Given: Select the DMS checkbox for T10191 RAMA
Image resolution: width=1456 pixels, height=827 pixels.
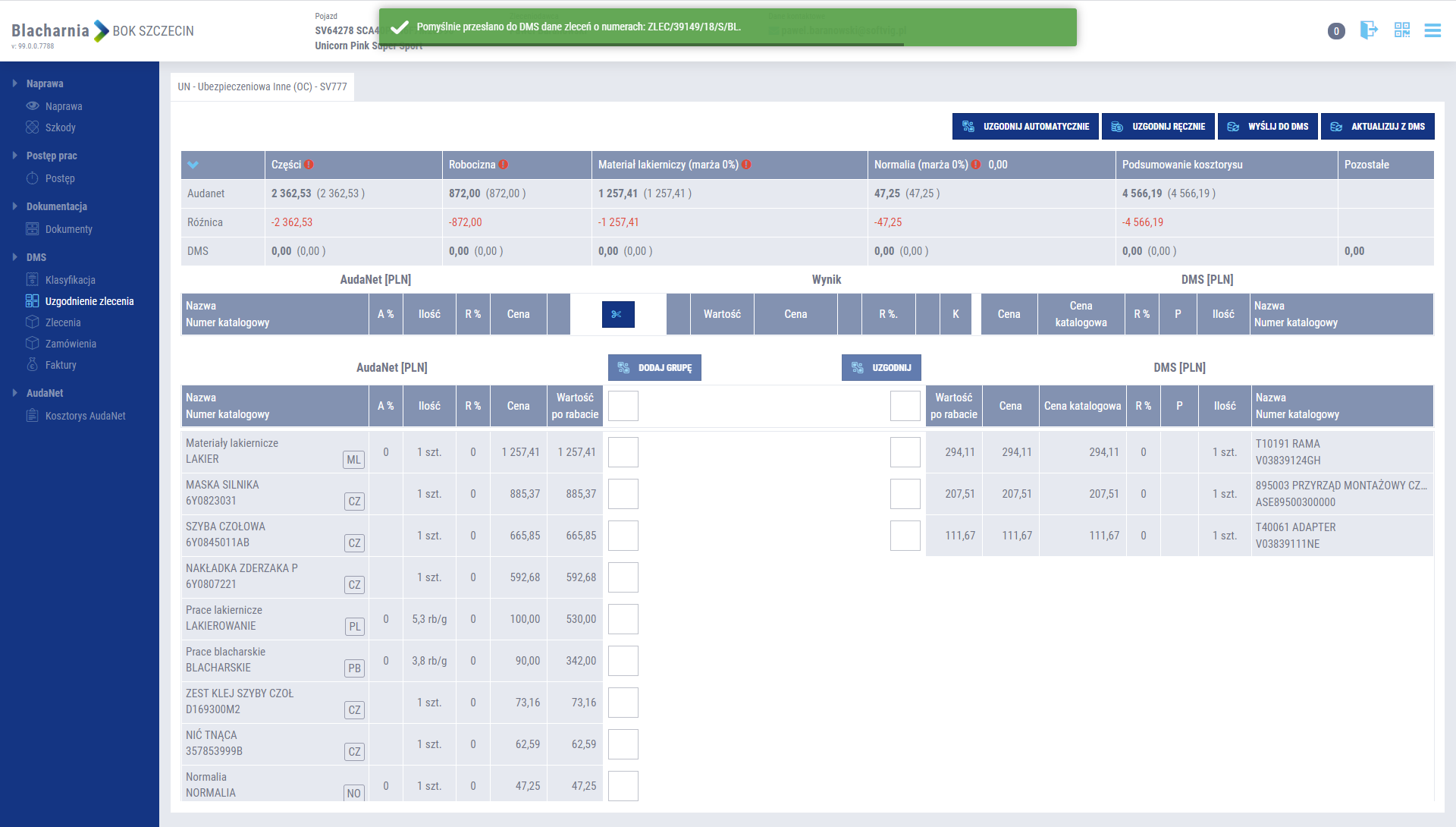Looking at the screenshot, I should pyautogui.click(x=905, y=452).
